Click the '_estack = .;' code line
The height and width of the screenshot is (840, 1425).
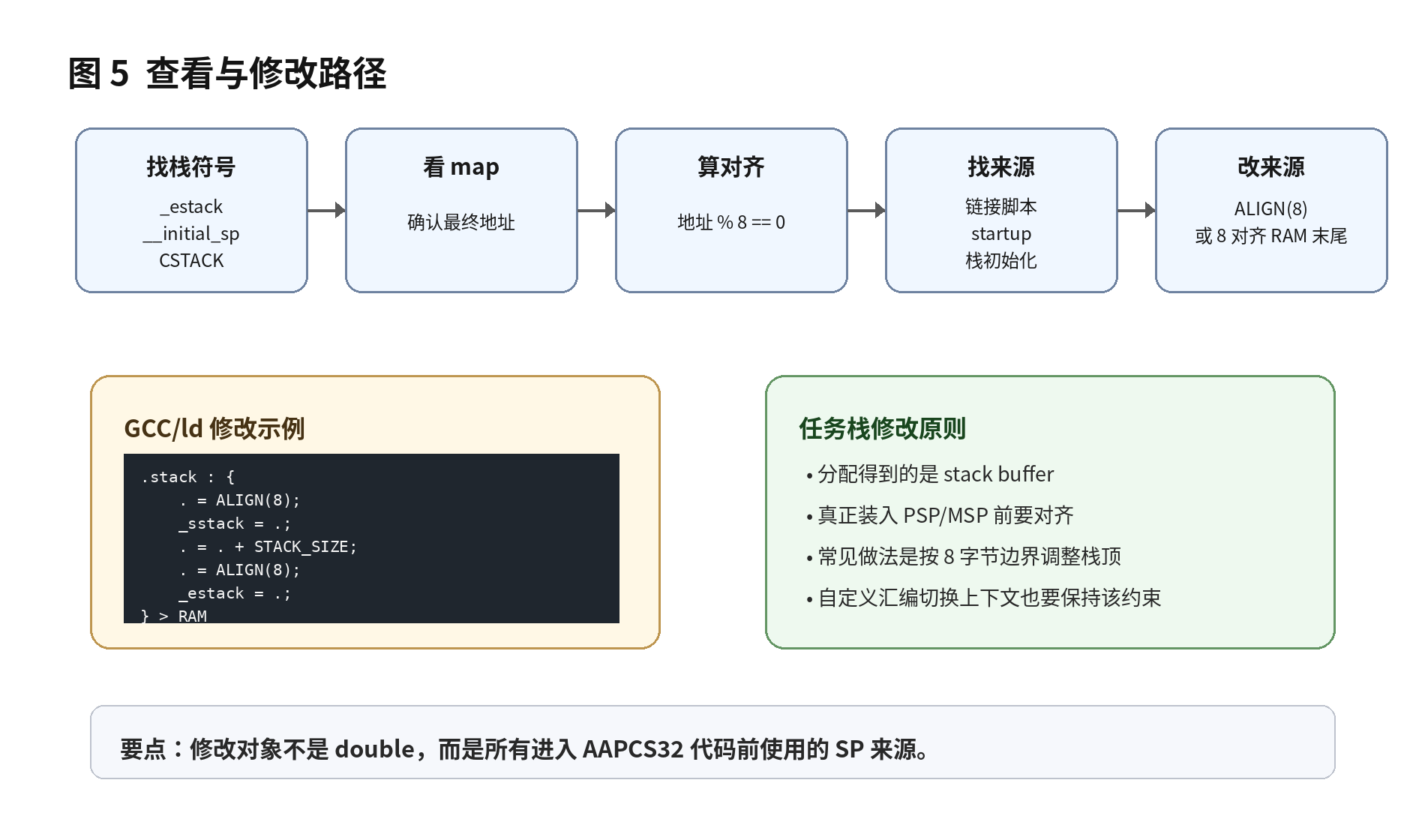235,593
